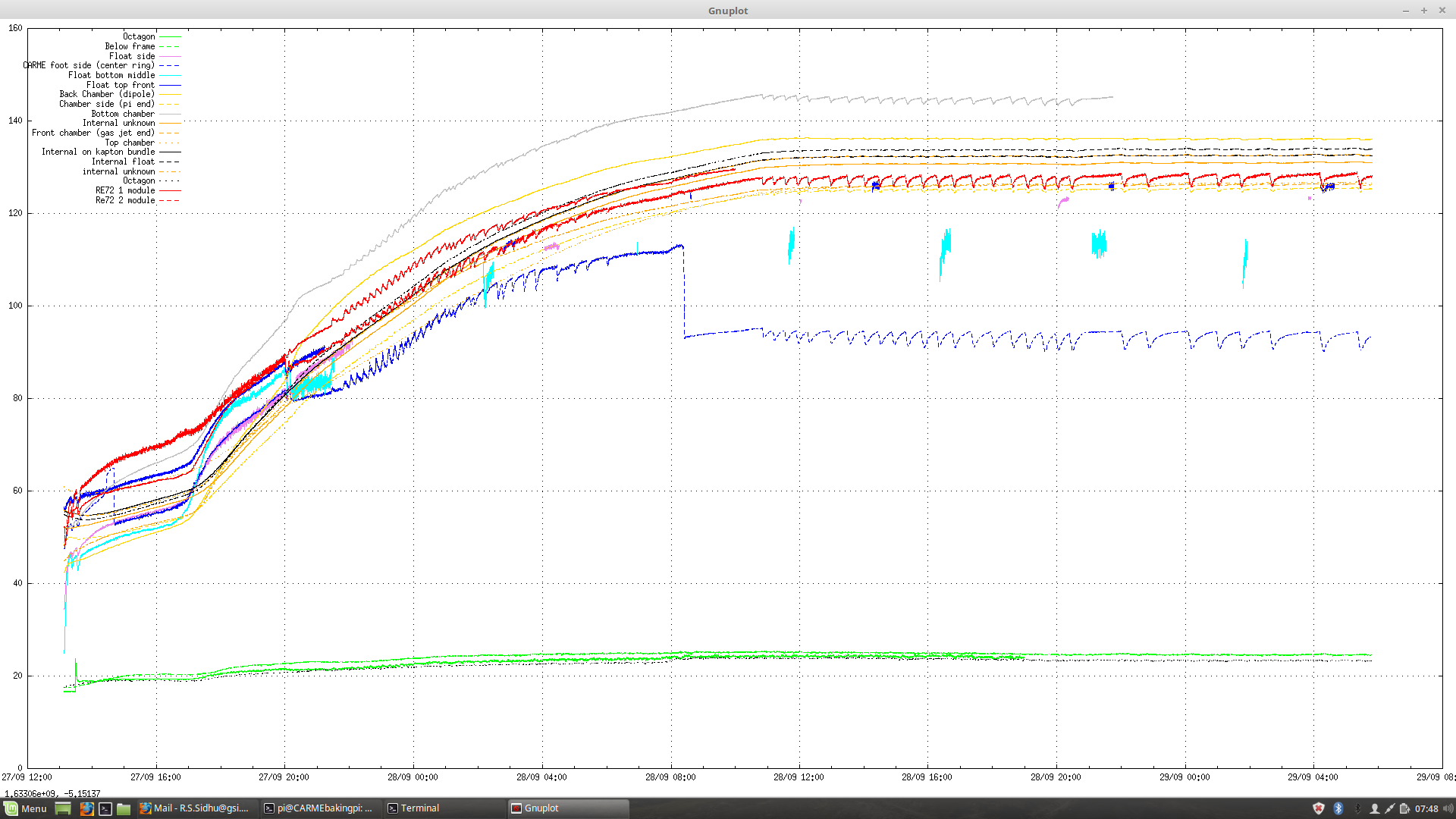The height and width of the screenshot is (819, 1456).
Task: Open the network connection tray icon
Action: click(x=1389, y=808)
